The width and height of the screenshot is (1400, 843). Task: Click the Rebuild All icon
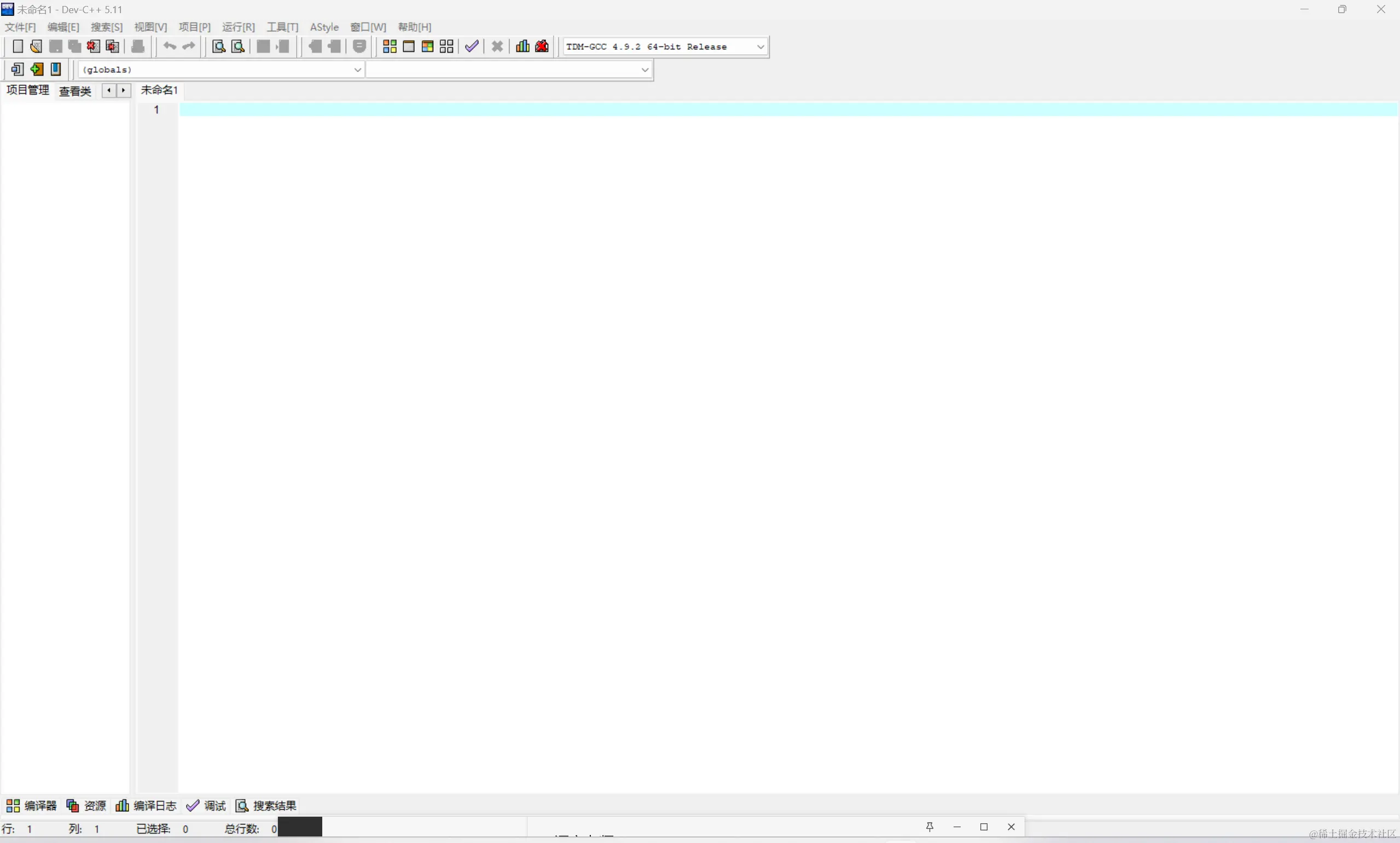[447, 47]
